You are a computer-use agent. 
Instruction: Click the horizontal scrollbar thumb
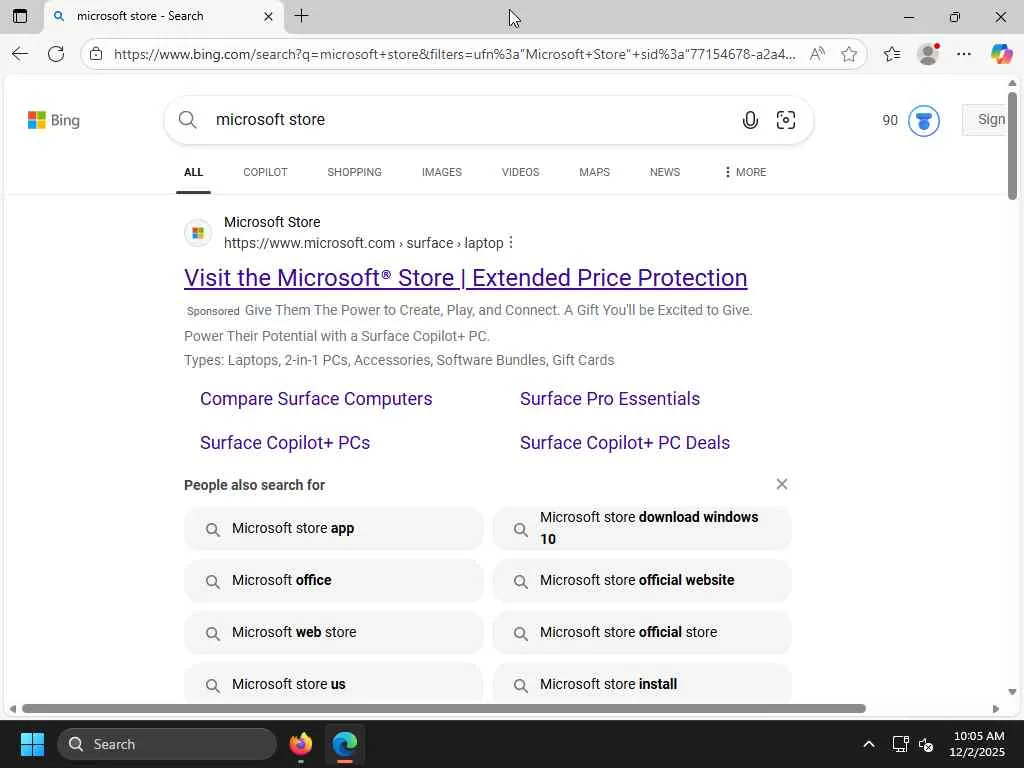pos(443,709)
